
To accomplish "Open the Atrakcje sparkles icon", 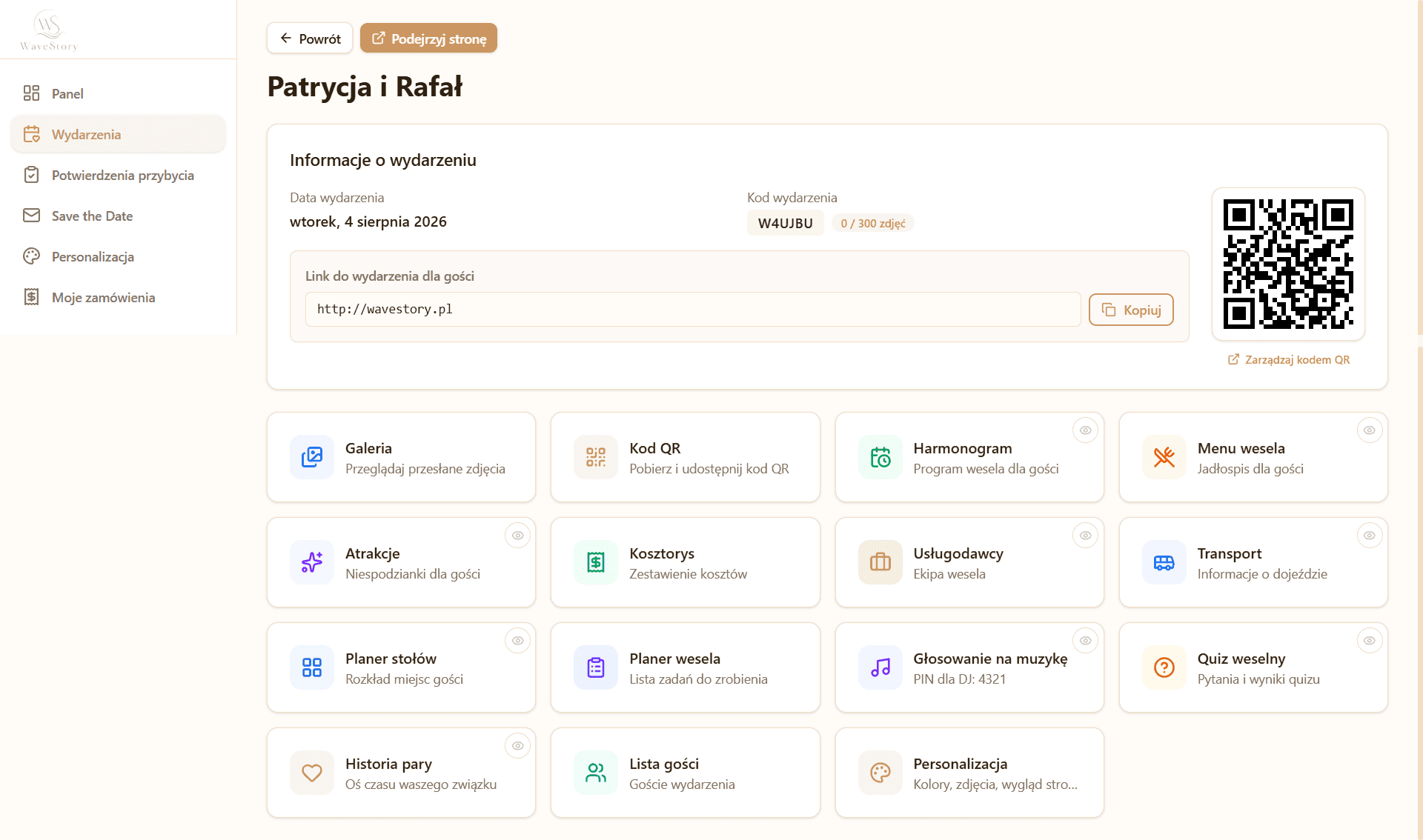I will 312,562.
